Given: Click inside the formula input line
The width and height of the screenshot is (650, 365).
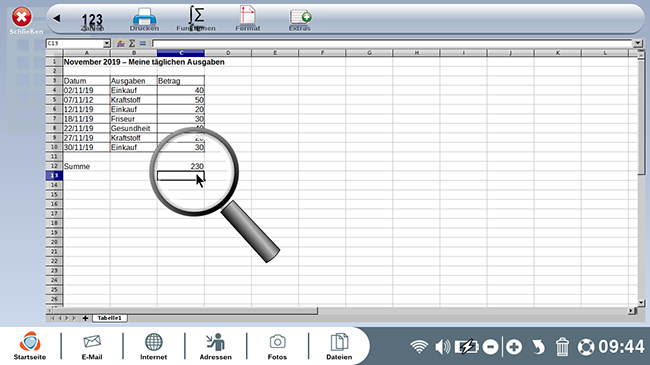Looking at the screenshot, I should (392, 43).
